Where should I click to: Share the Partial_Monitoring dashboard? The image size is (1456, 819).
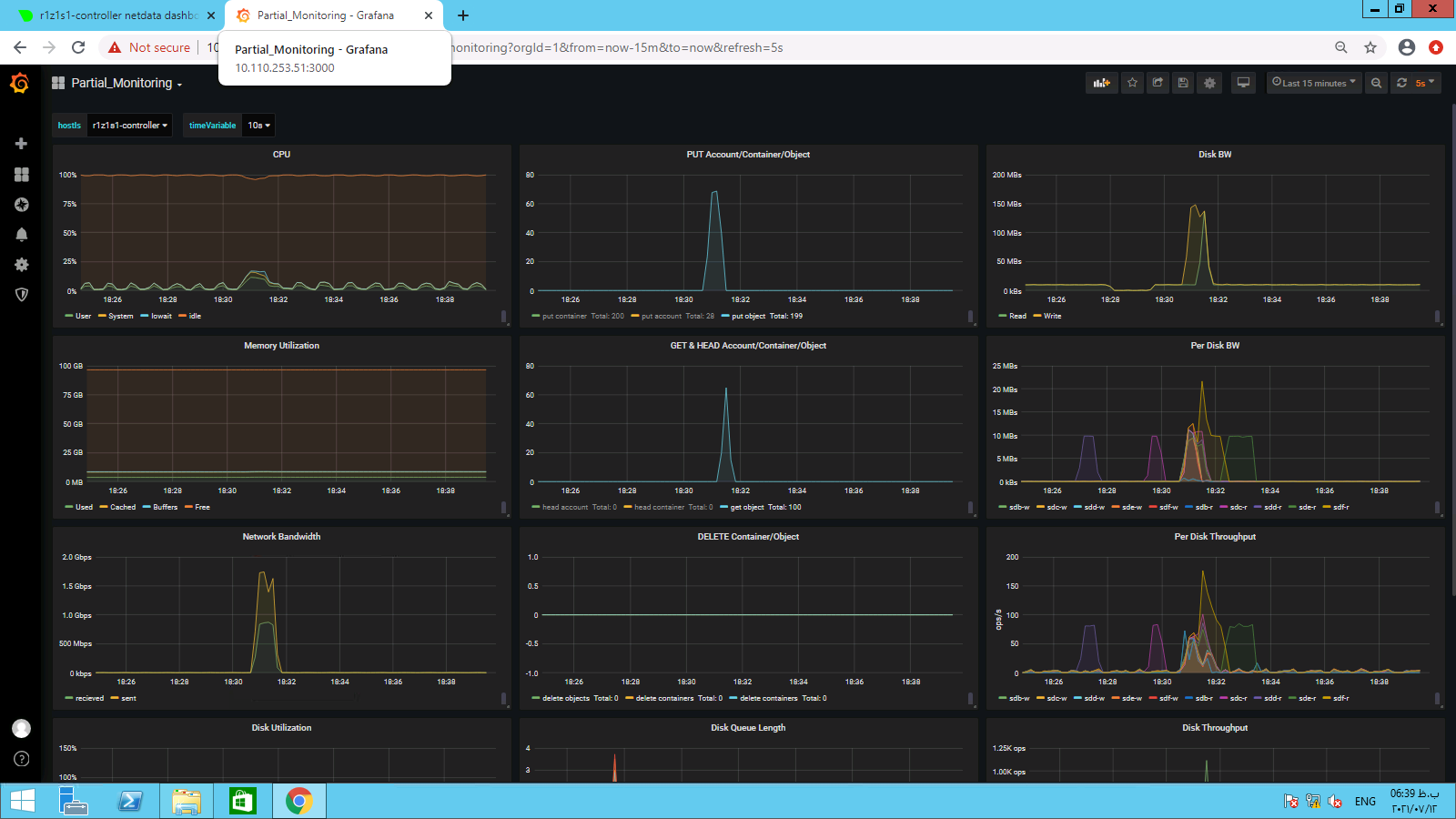click(x=1158, y=83)
